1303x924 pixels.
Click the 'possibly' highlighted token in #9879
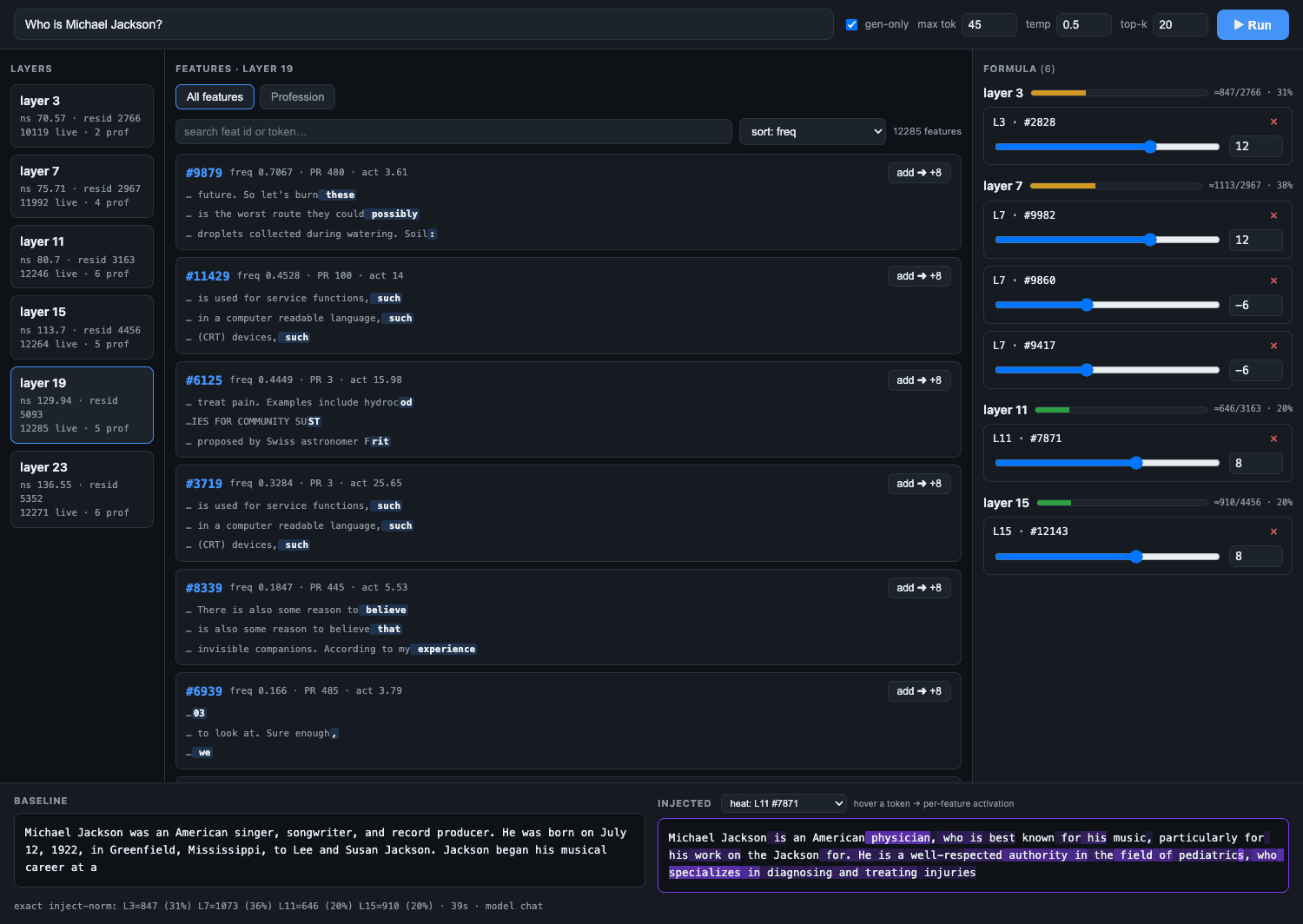(x=392, y=214)
